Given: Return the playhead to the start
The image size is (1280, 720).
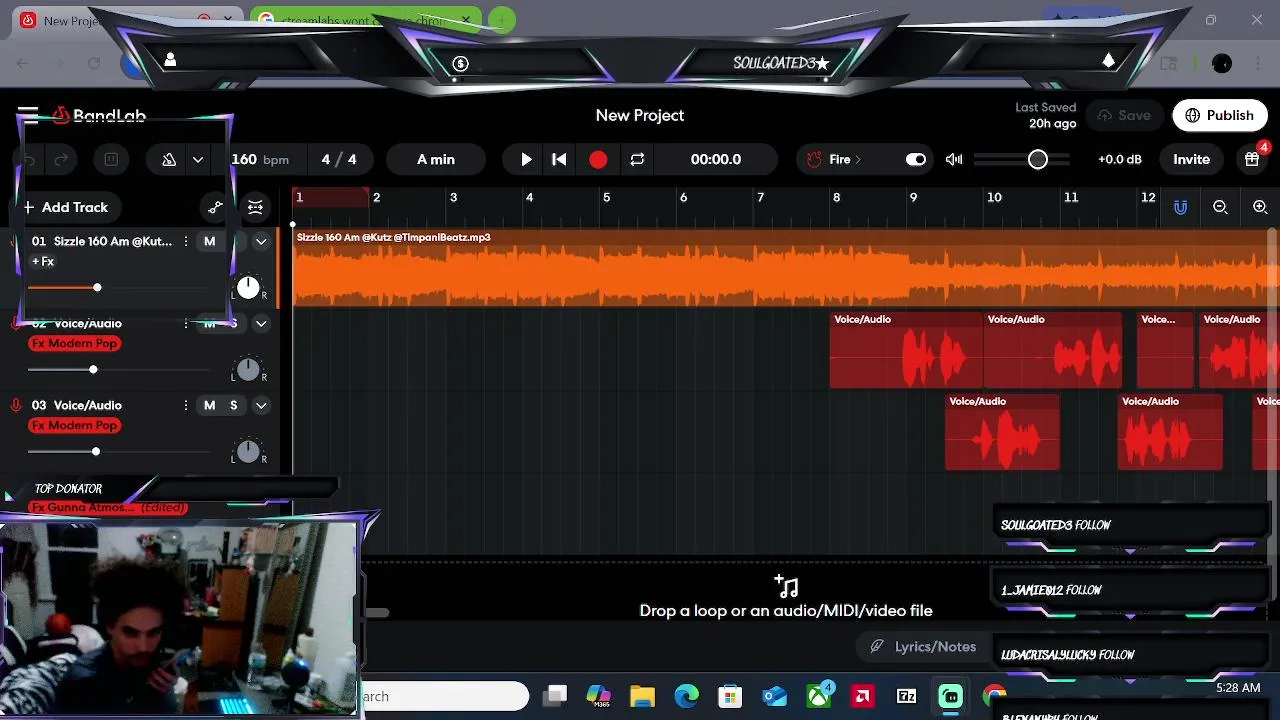Looking at the screenshot, I should pos(559,159).
